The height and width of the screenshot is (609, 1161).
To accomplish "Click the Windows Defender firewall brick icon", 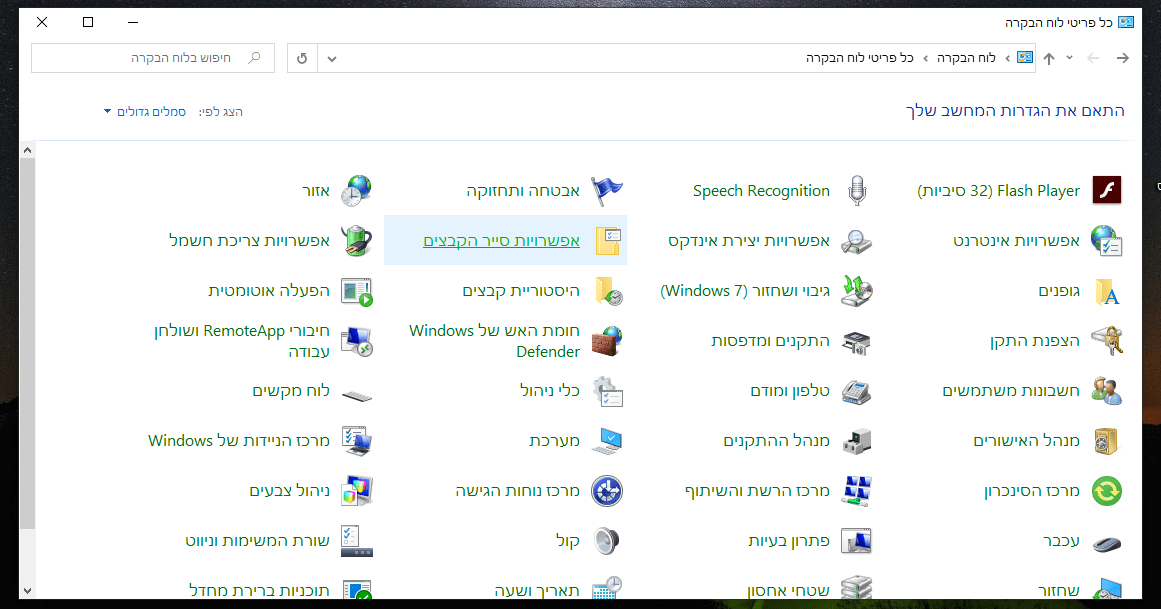I will [607, 341].
